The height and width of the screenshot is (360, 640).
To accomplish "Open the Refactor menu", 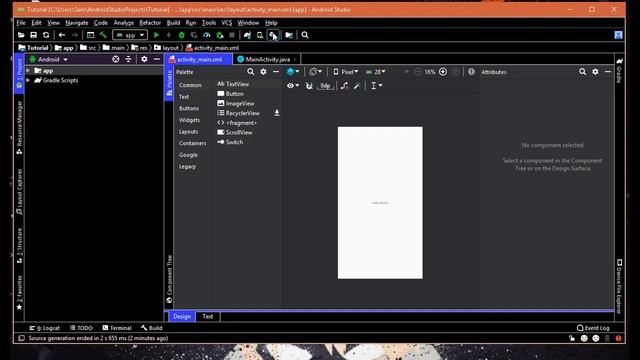I will [x=150, y=23].
